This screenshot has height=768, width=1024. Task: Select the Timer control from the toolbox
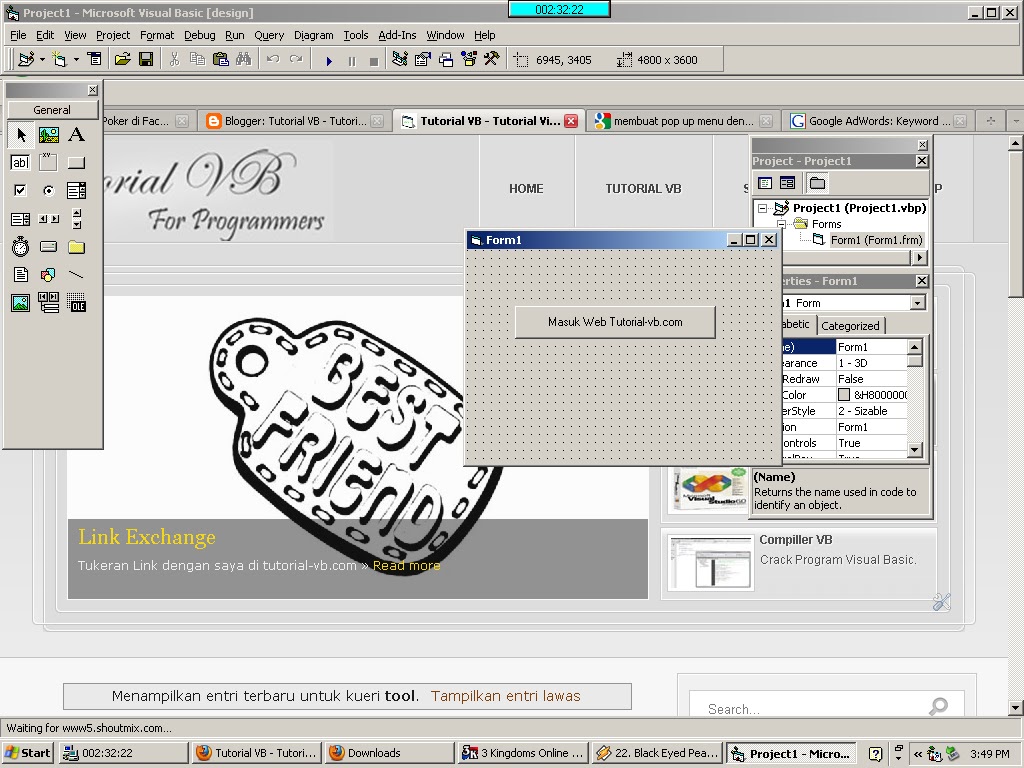[20, 247]
